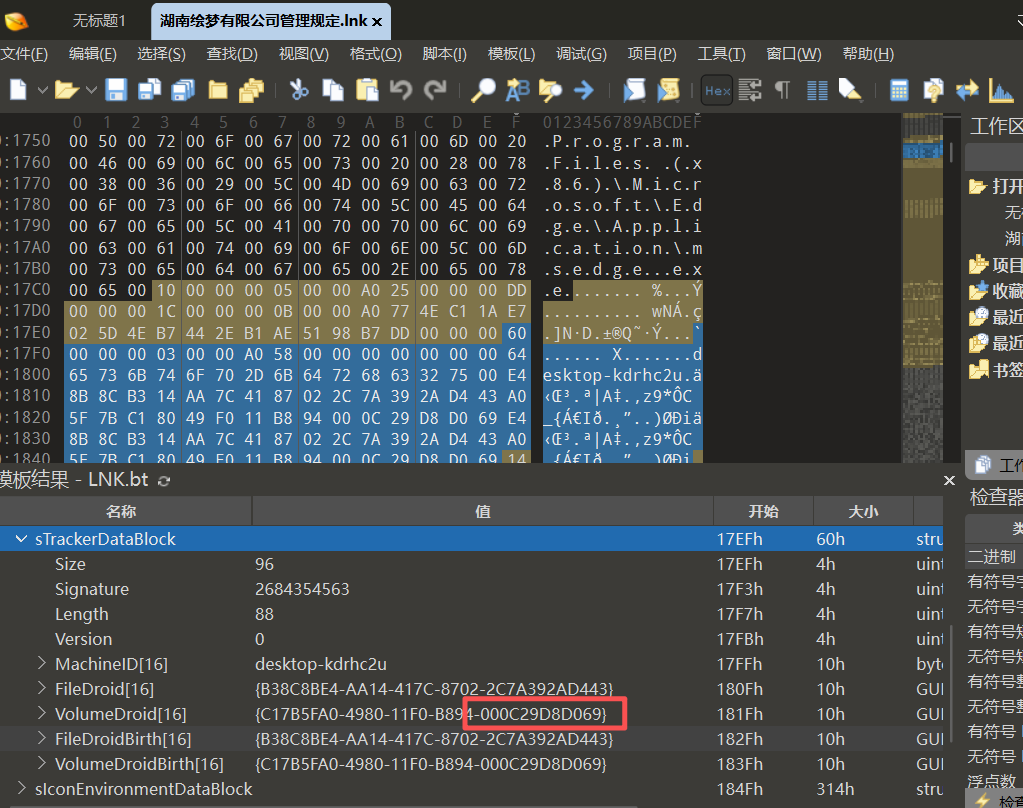Click the value desktop-kdrhc2u
The image size is (1023, 808).
click(321, 664)
